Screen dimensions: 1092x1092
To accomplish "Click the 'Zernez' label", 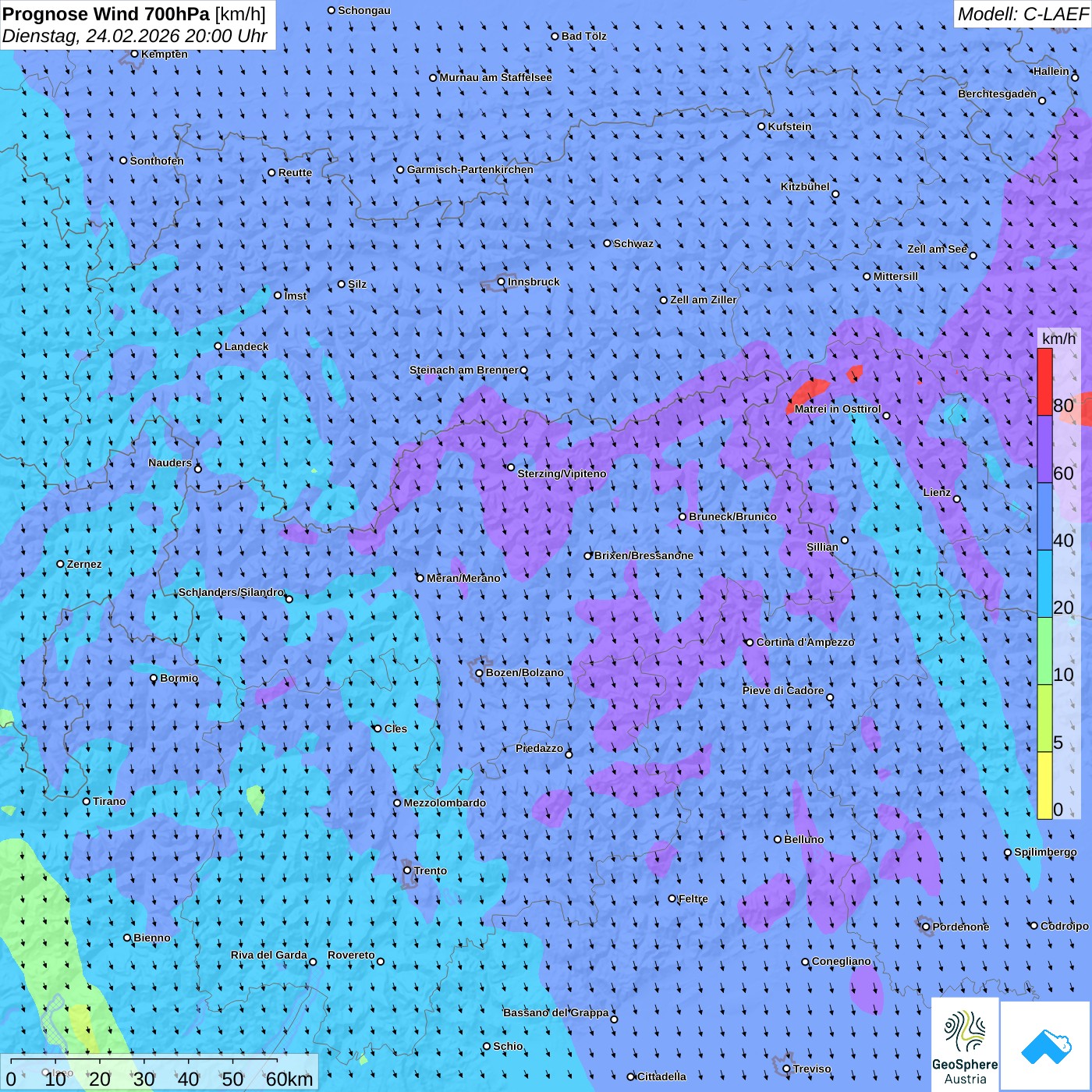I will pos(84,564).
